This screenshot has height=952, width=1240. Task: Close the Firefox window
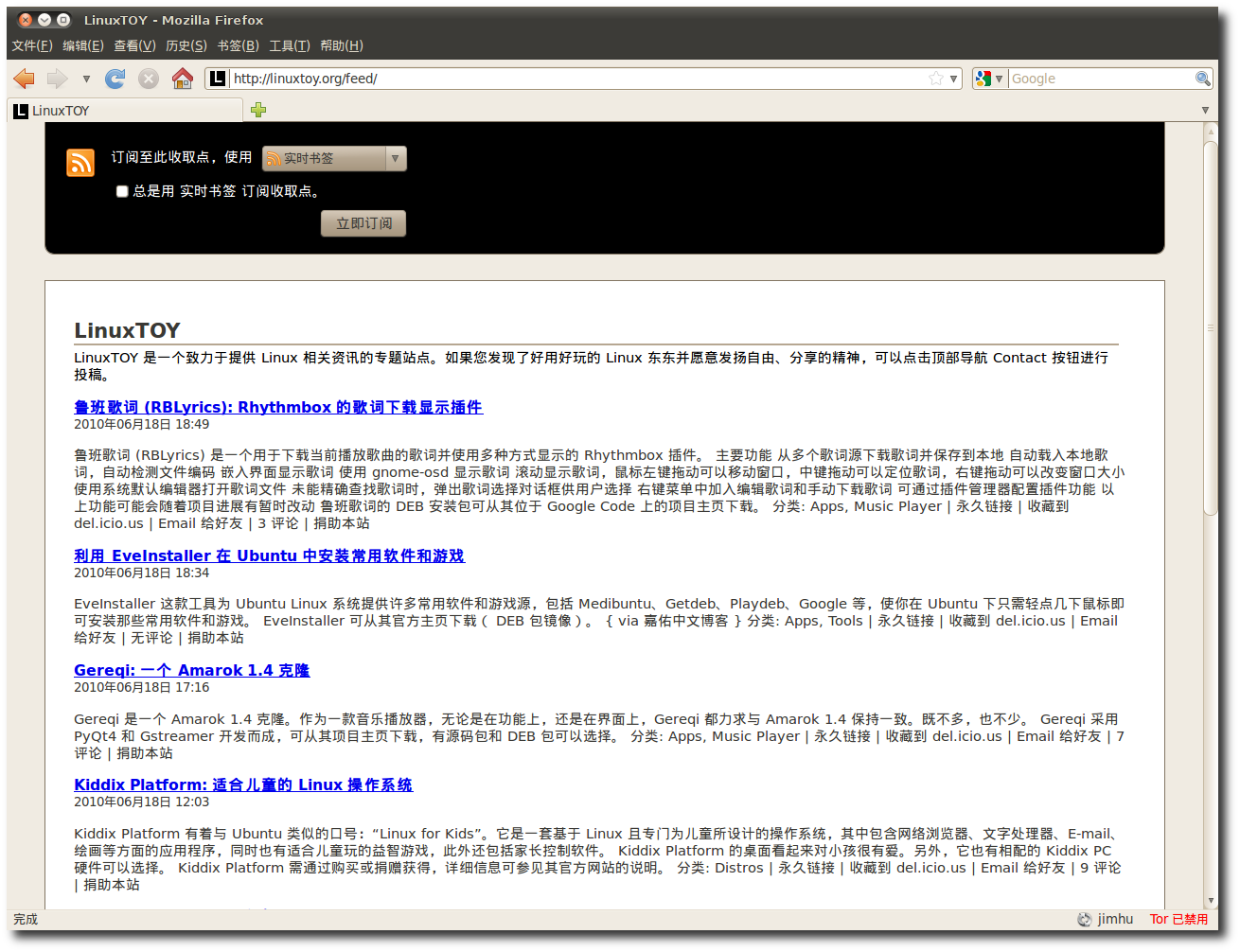pos(26,20)
